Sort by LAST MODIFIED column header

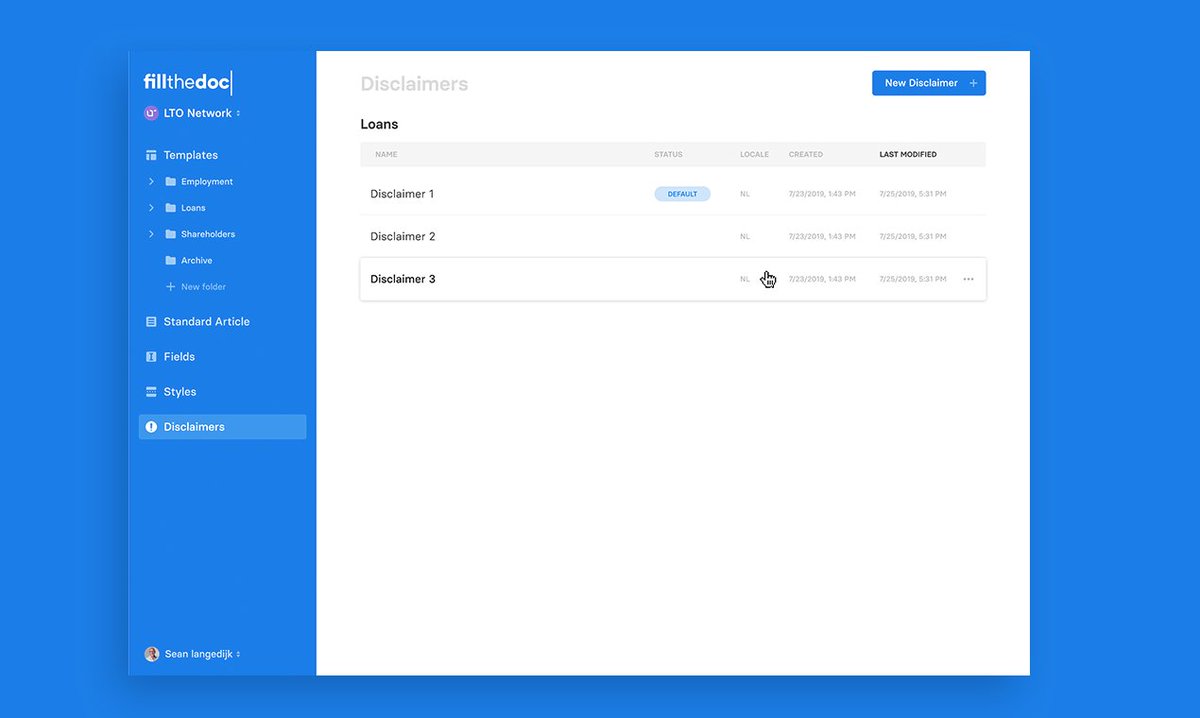[908, 155]
